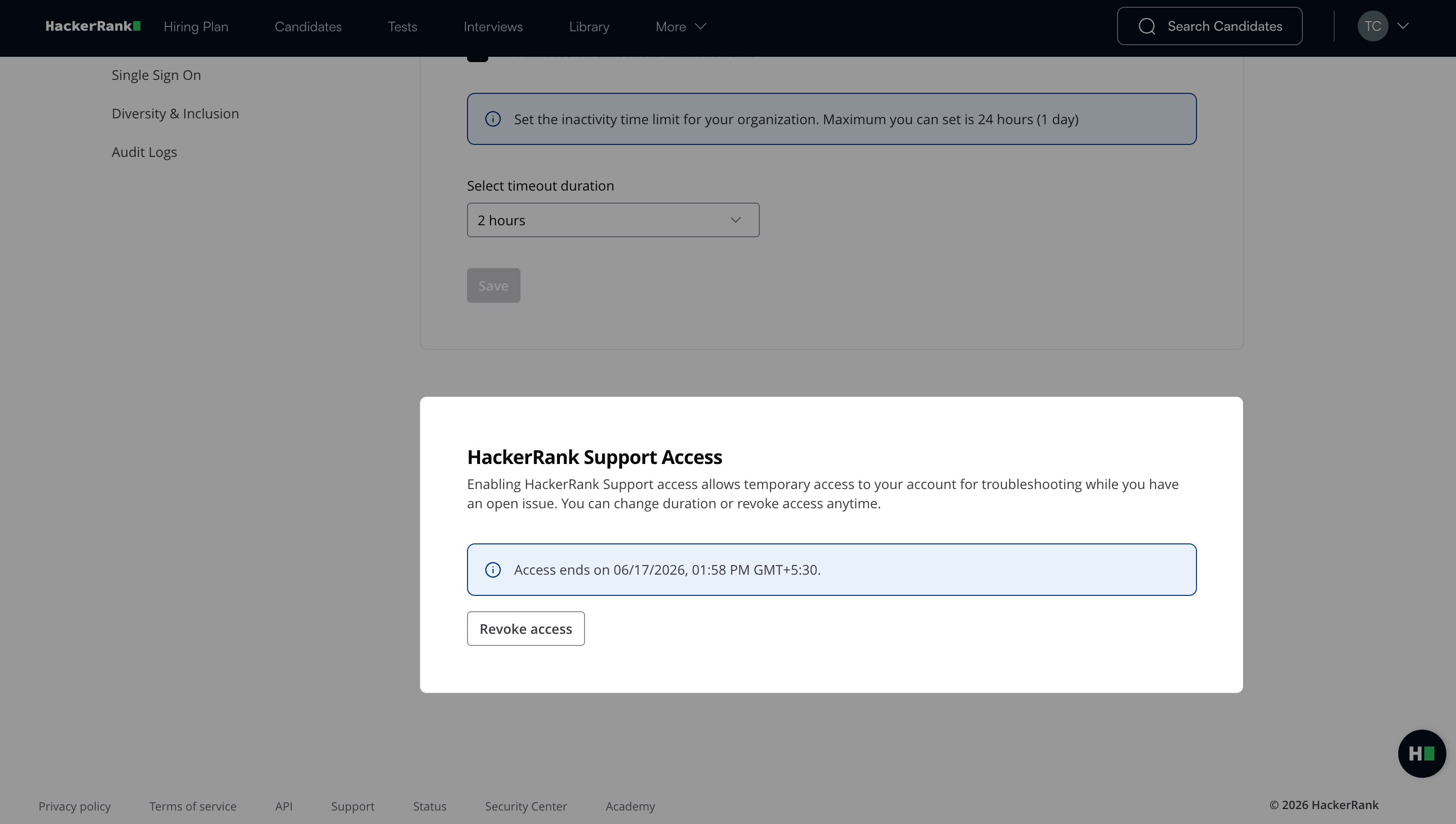Image resolution: width=1456 pixels, height=824 pixels.
Task: Visit the Security Center link
Action: [x=526, y=806]
